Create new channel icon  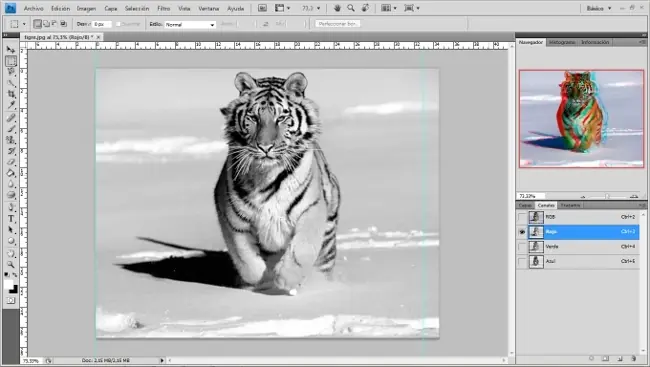click(x=620, y=358)
